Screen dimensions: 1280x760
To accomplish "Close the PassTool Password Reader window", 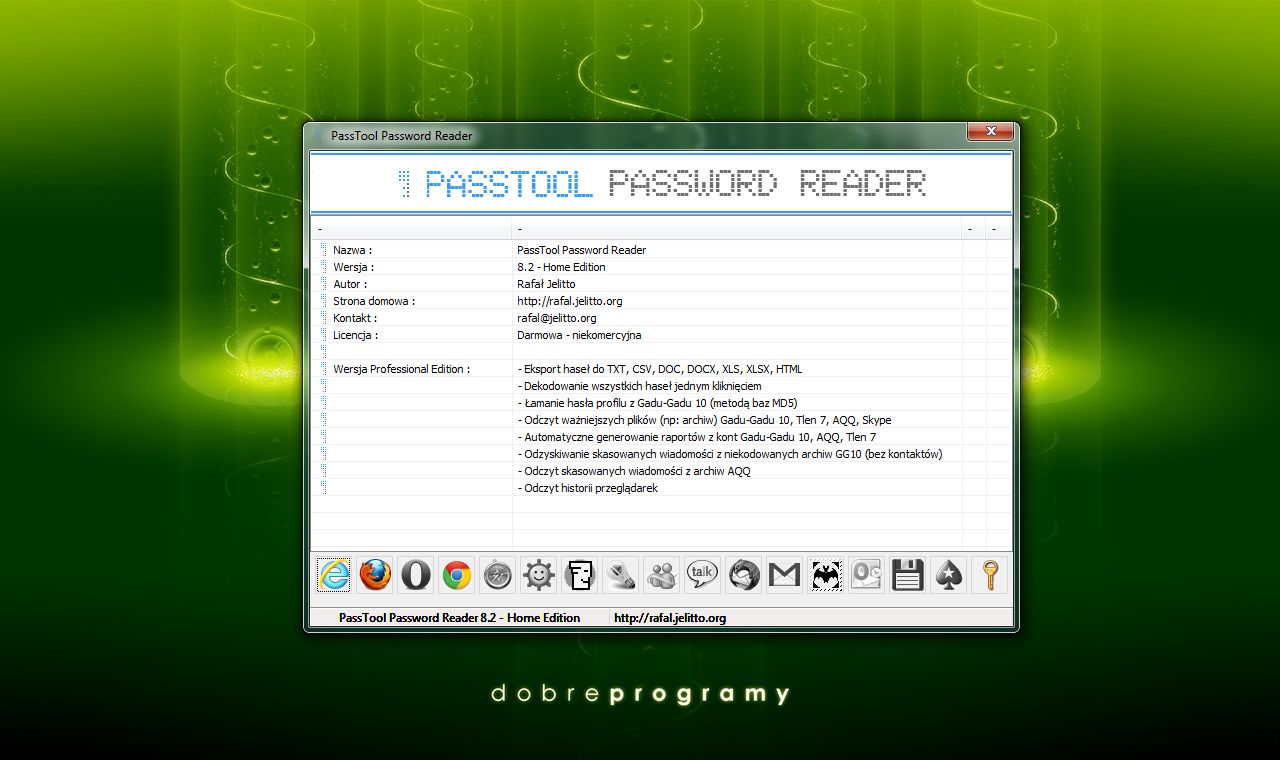I will click(990, 131).
